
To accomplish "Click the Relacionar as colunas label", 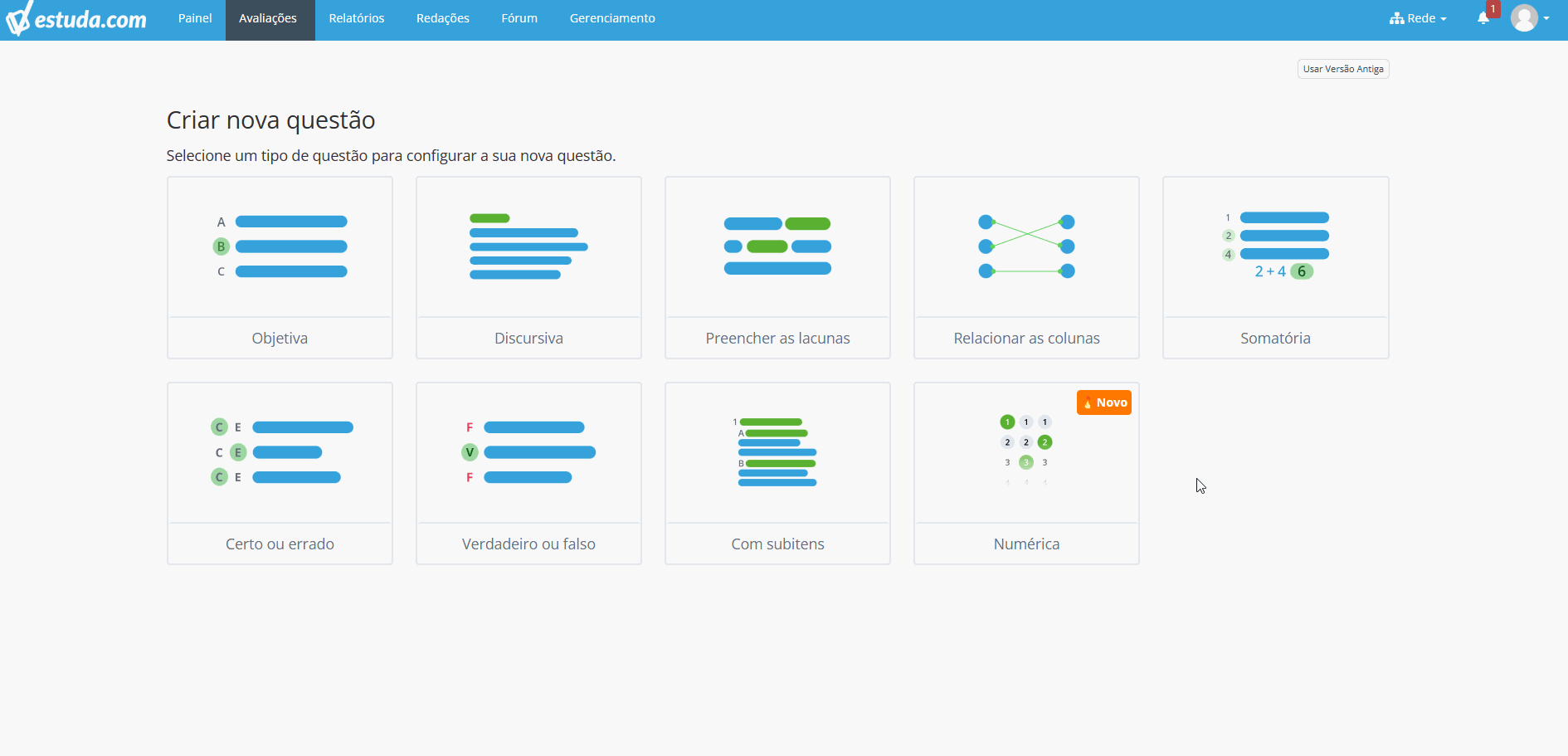I will (x=1026, y=338).
